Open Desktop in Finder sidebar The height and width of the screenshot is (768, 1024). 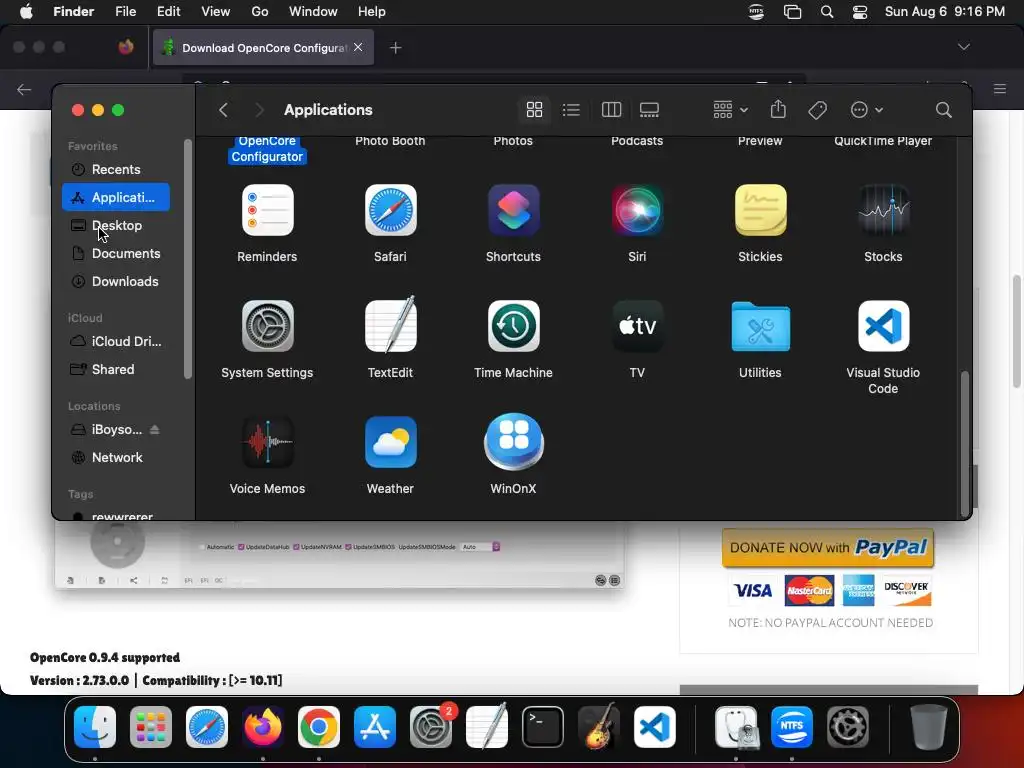point(116,225)
